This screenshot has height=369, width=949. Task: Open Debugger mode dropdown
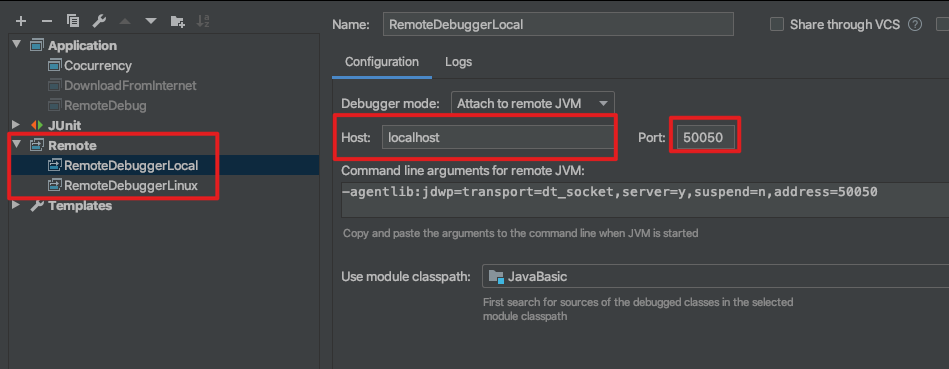click(533, 103)
